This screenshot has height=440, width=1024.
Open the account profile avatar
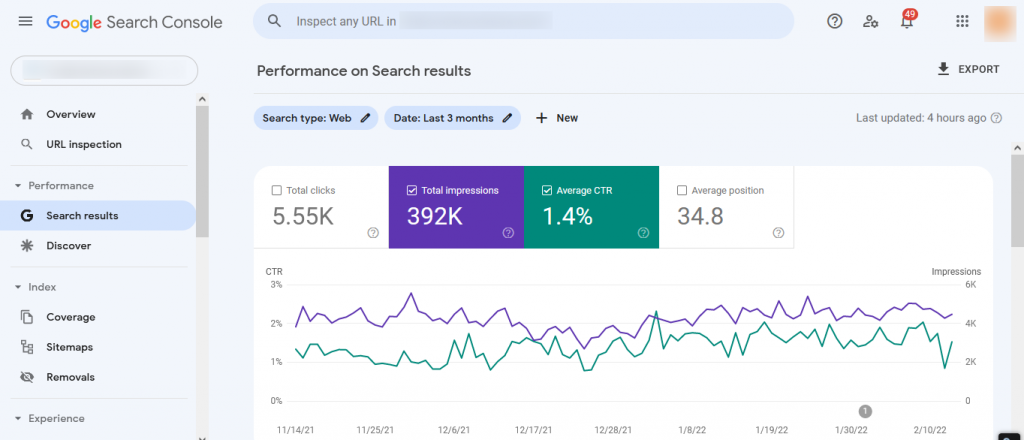click(x=1000, y=22)
